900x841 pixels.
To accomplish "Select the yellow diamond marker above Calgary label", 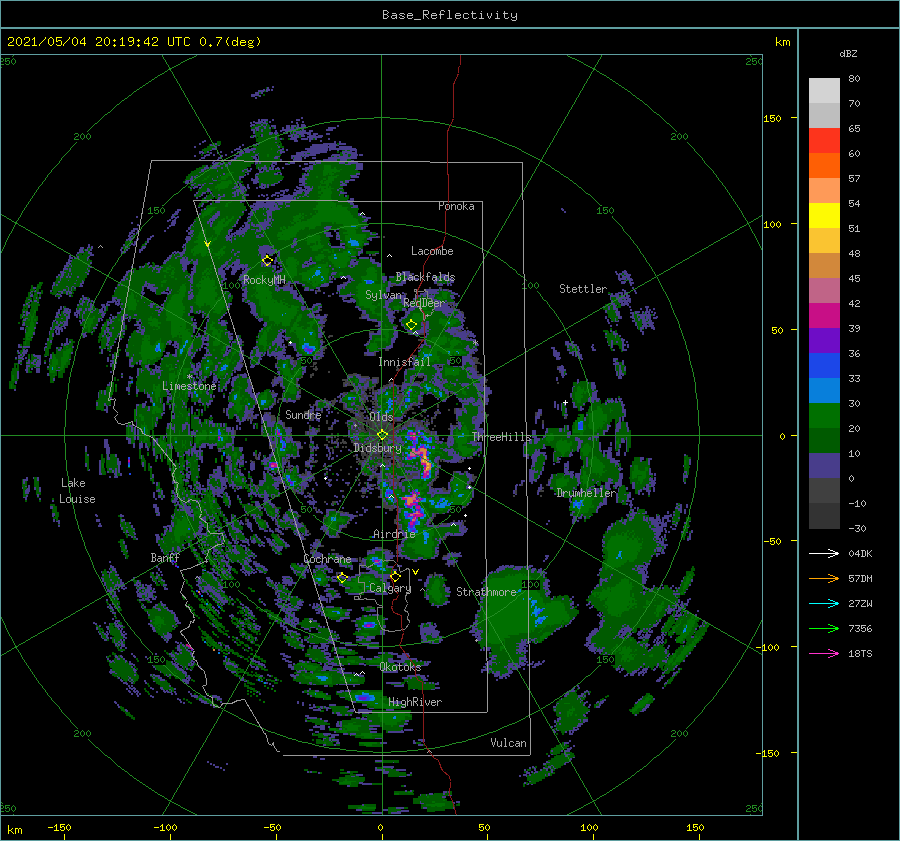I will tap(395, 576).
